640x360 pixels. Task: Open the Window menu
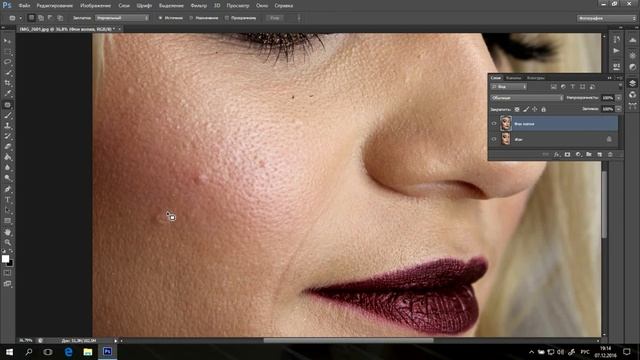262,6
